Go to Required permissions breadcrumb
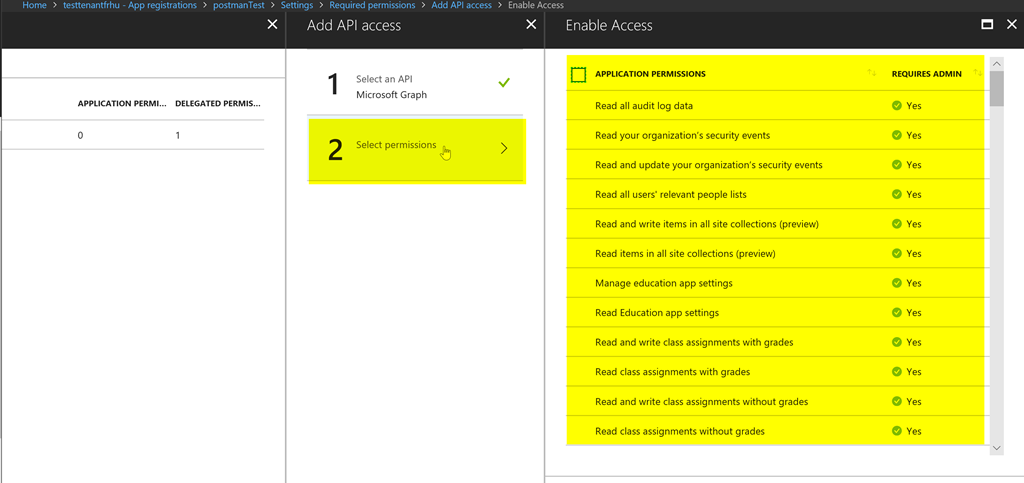The width and height of the screenshot is (1024, 483). pyautogui.click(x=372, y=5)
